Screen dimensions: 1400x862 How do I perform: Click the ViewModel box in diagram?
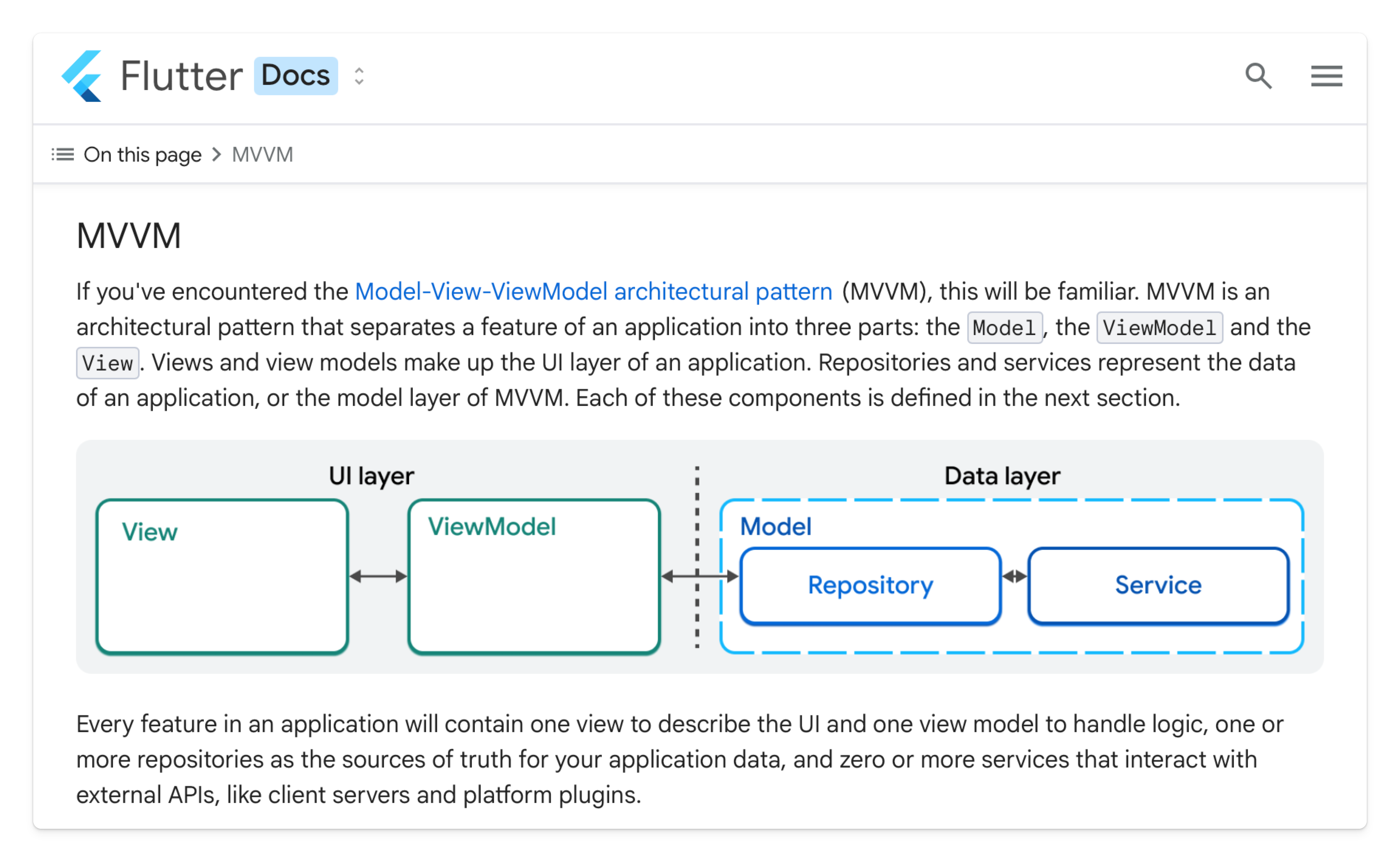pyautogui.click(x=534, y=576)
